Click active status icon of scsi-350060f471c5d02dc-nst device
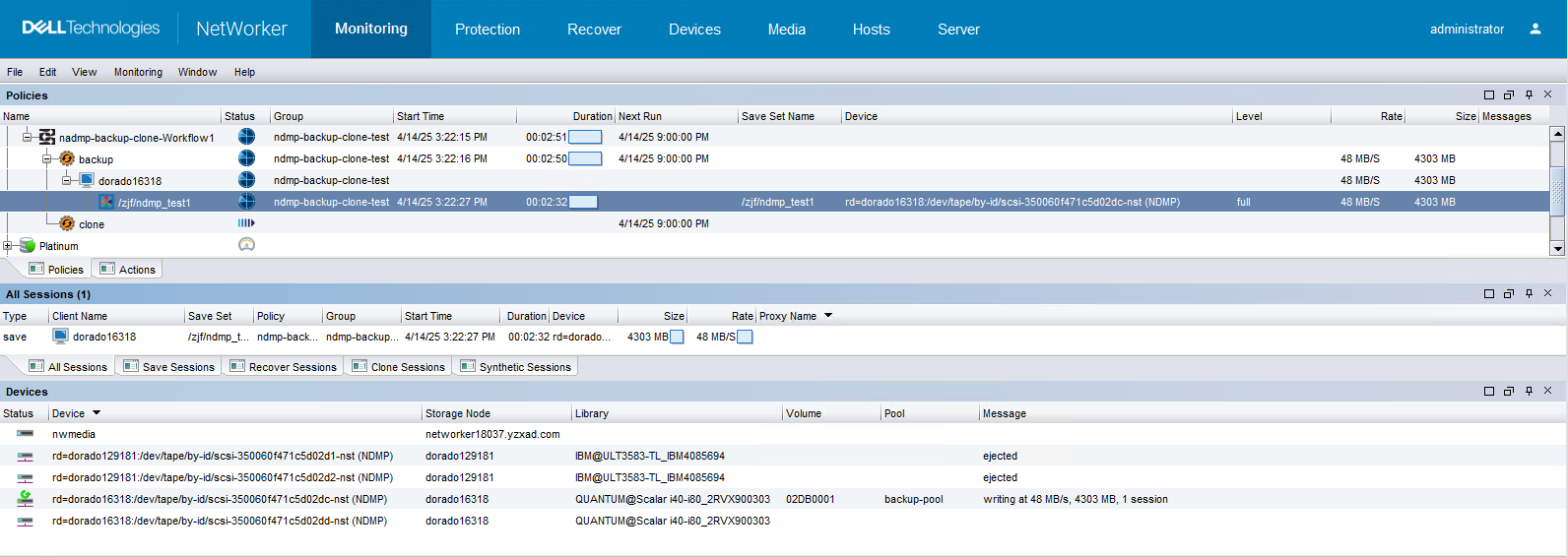This screenshot has height=557, width=1568. [25, 498]
